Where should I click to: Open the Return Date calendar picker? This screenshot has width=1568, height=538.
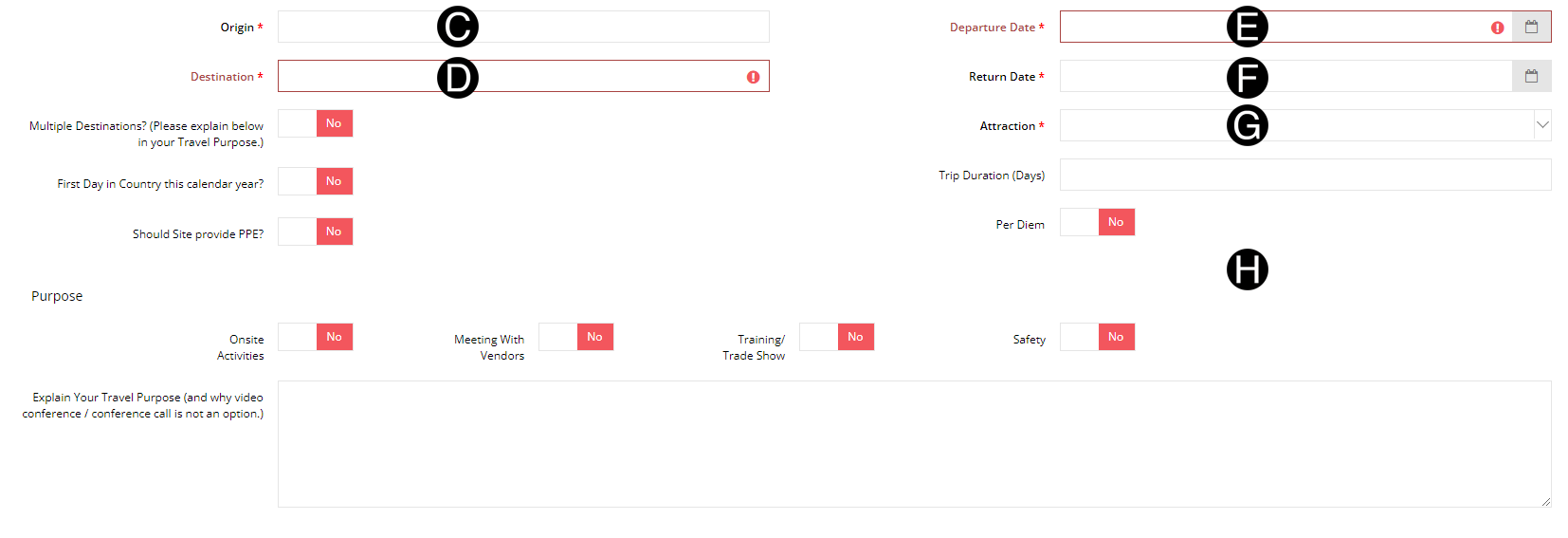pyautogui.click(x=1531, y=77)
